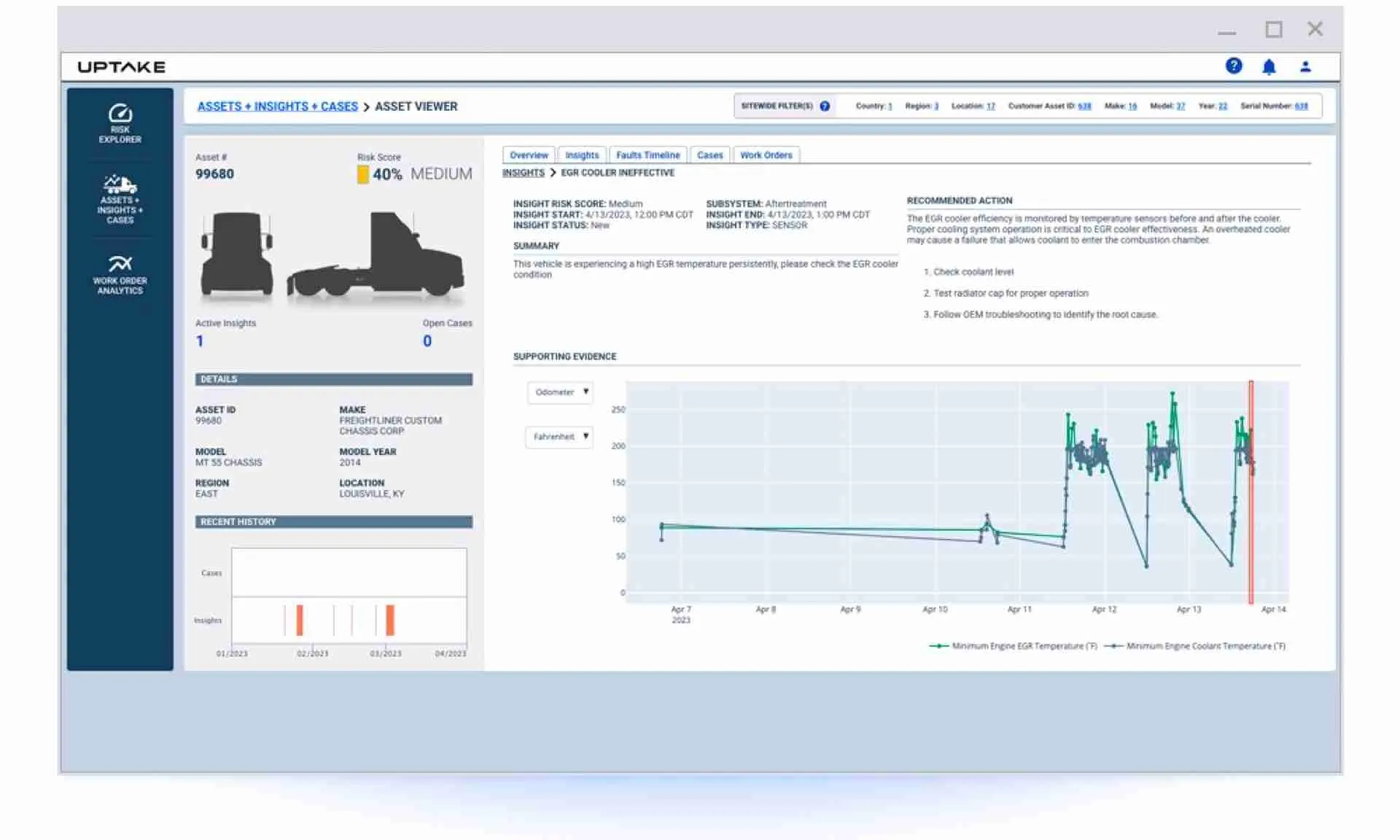Toggle Minimum Engine Coolant Temperature legend entry
Screen dimensions: 1400x840
coord(1194,646)
